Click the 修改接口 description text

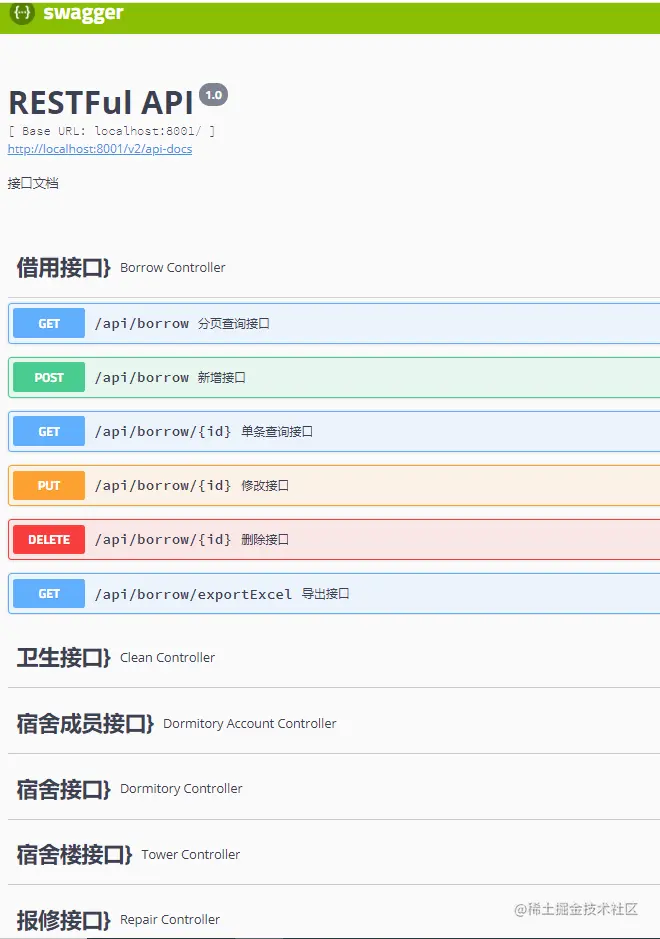pyautogui.click(x=265, y=485)
